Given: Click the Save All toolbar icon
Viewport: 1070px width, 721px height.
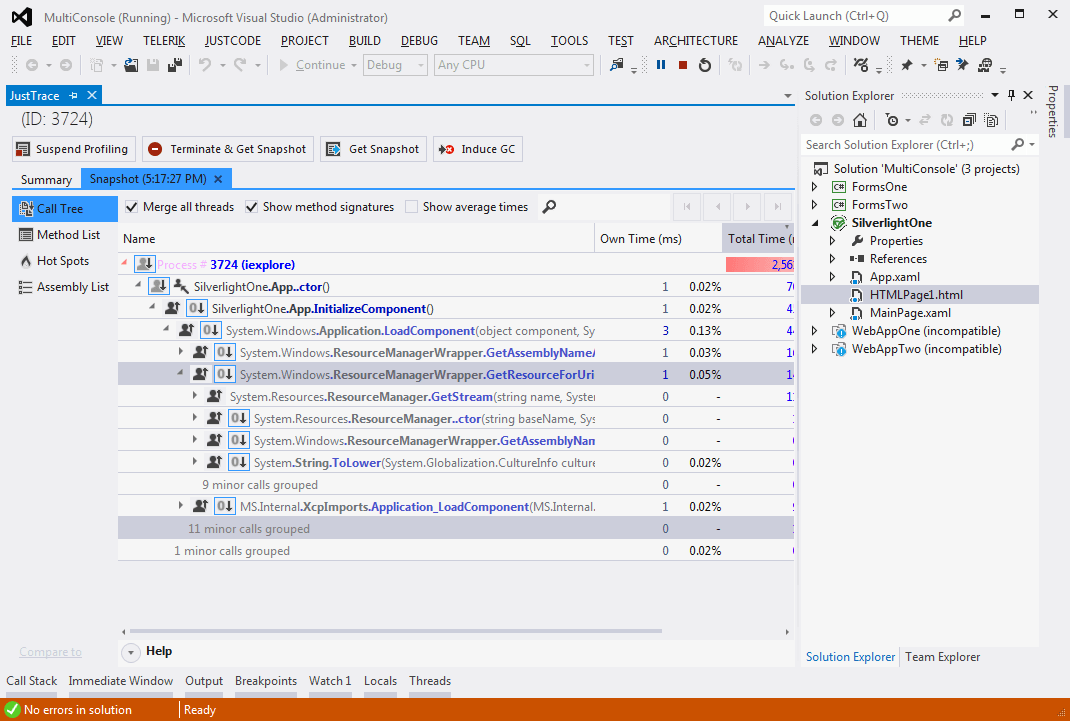Looking at the screenshot, I should pyautogui.click(x=175, y=65).
